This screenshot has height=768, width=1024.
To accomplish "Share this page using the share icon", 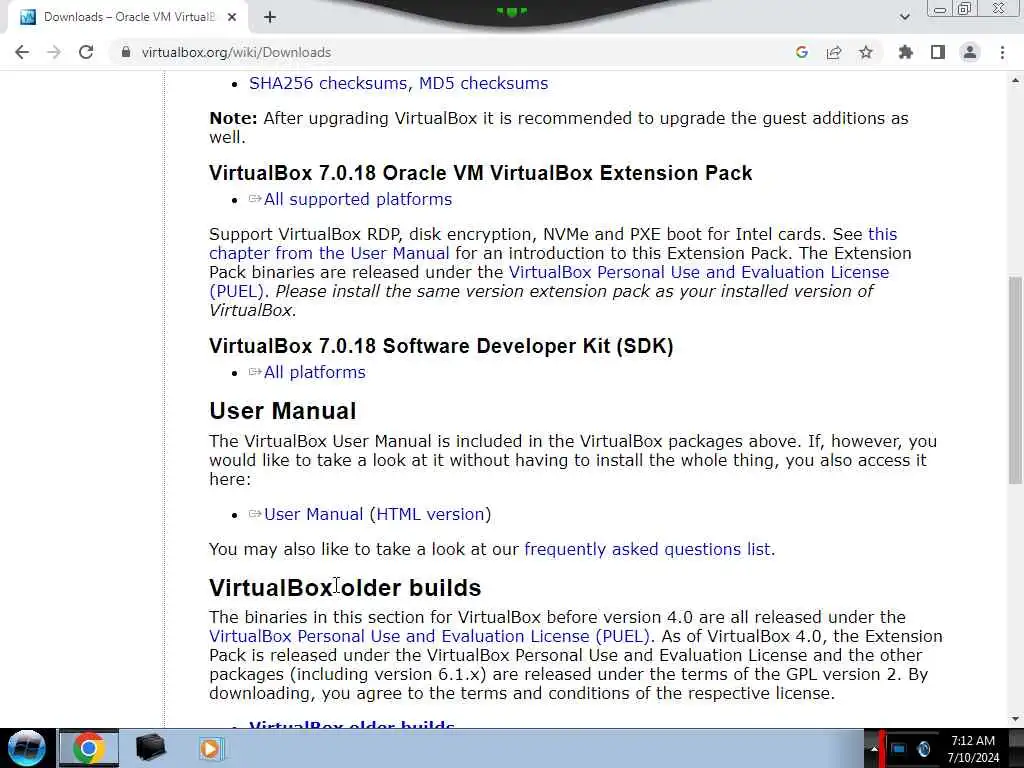I will [834, 52].
